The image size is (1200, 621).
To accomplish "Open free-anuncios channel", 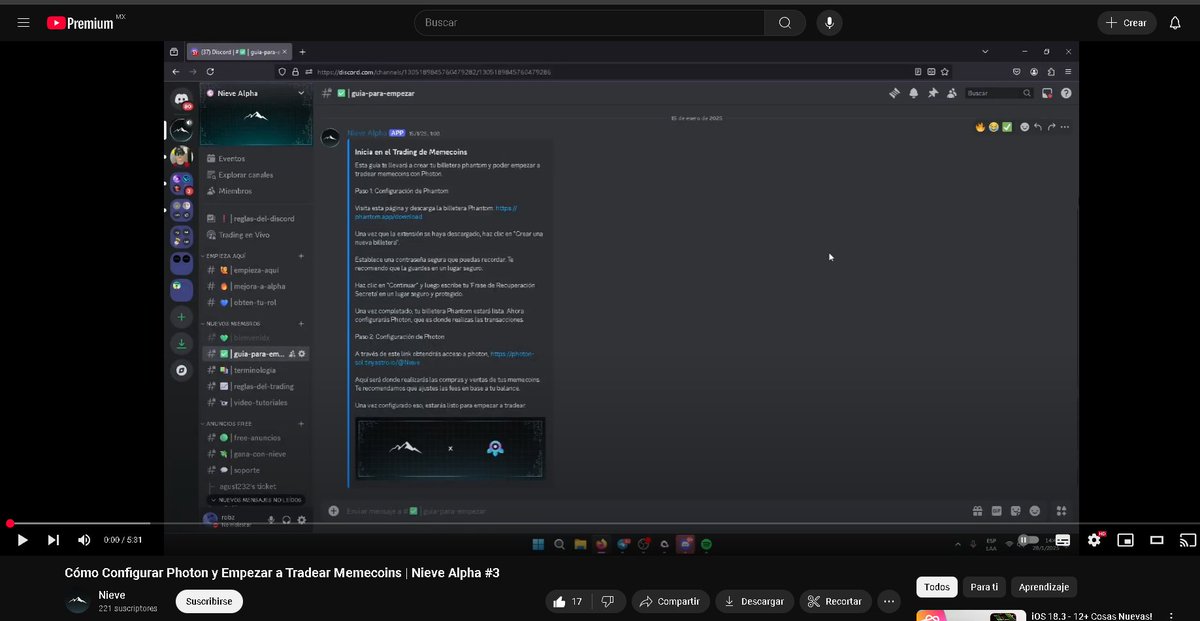I will (257, 438).
